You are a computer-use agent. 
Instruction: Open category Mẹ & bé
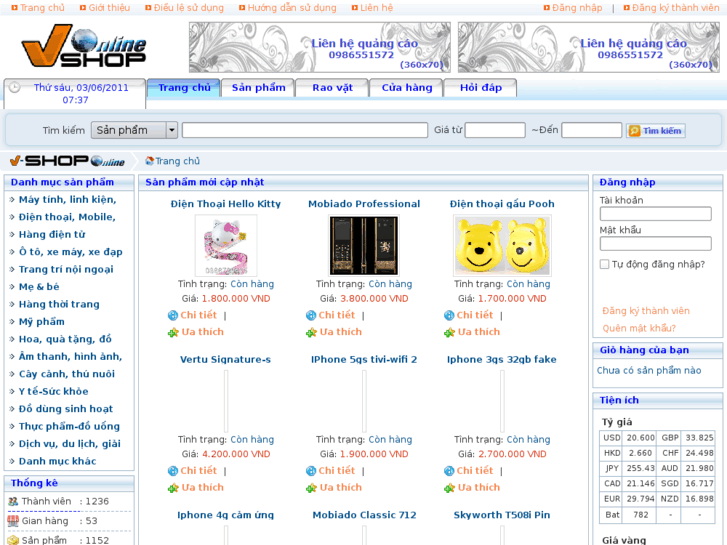pyautogui.click(x=39, y=287)
